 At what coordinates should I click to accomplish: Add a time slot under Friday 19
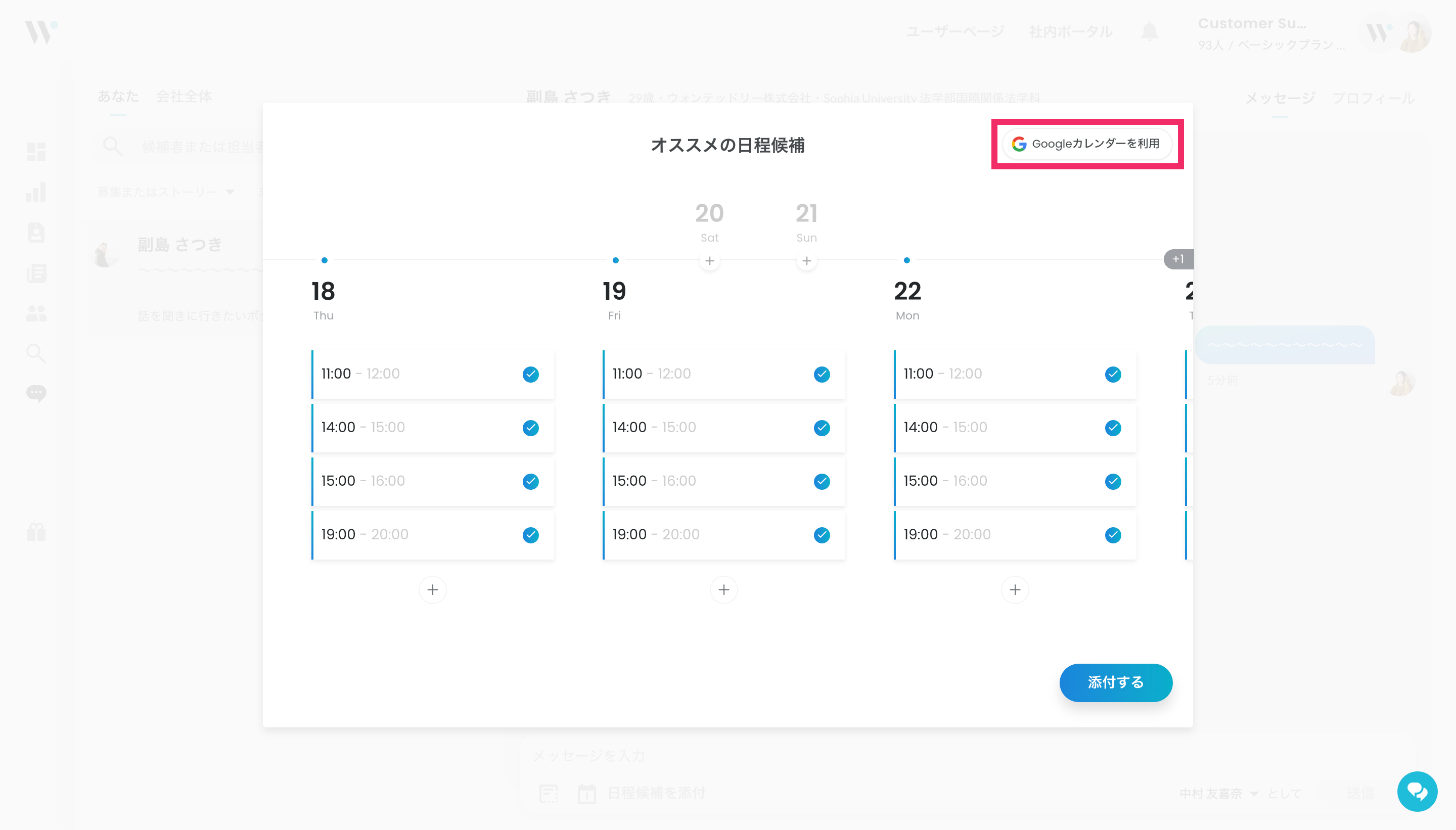[x=723, y=589]
